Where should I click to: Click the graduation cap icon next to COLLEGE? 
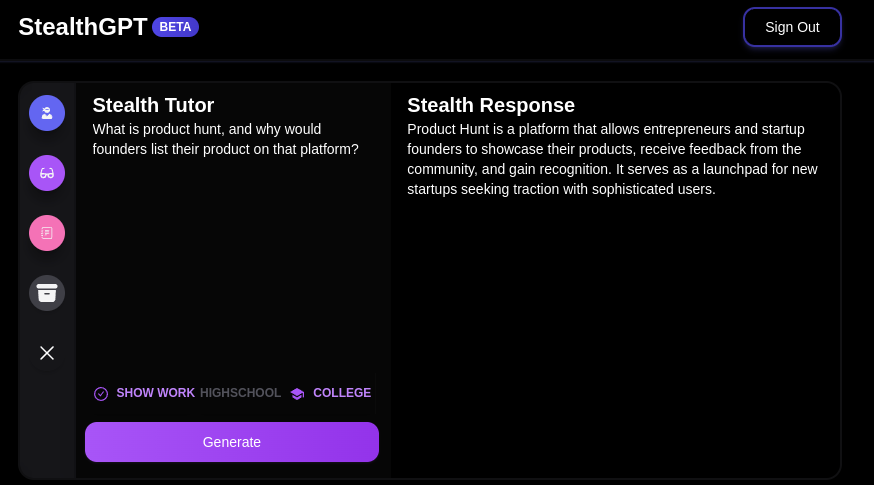tap(298, 394)
